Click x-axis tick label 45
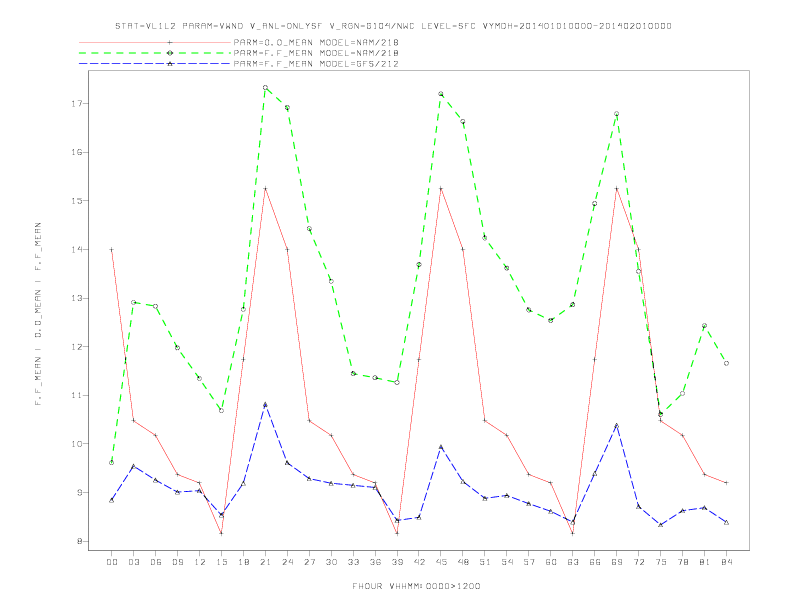Image resolution: width=792 pixels, height=612 pixels. [441, 562]
